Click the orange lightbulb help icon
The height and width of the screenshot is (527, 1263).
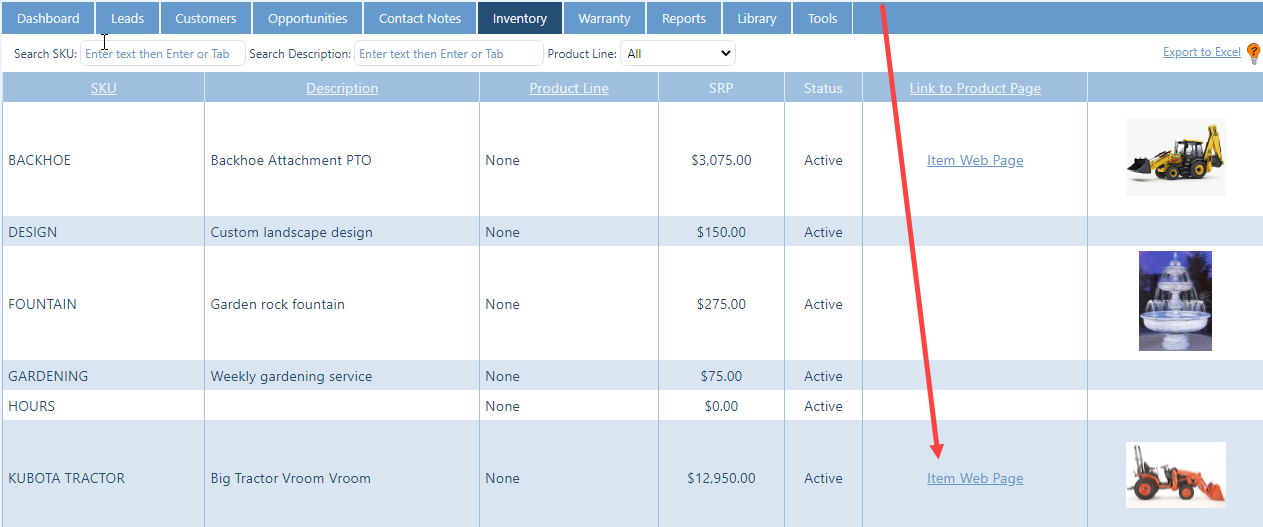pyautogui.click(x=1253, y=54)
